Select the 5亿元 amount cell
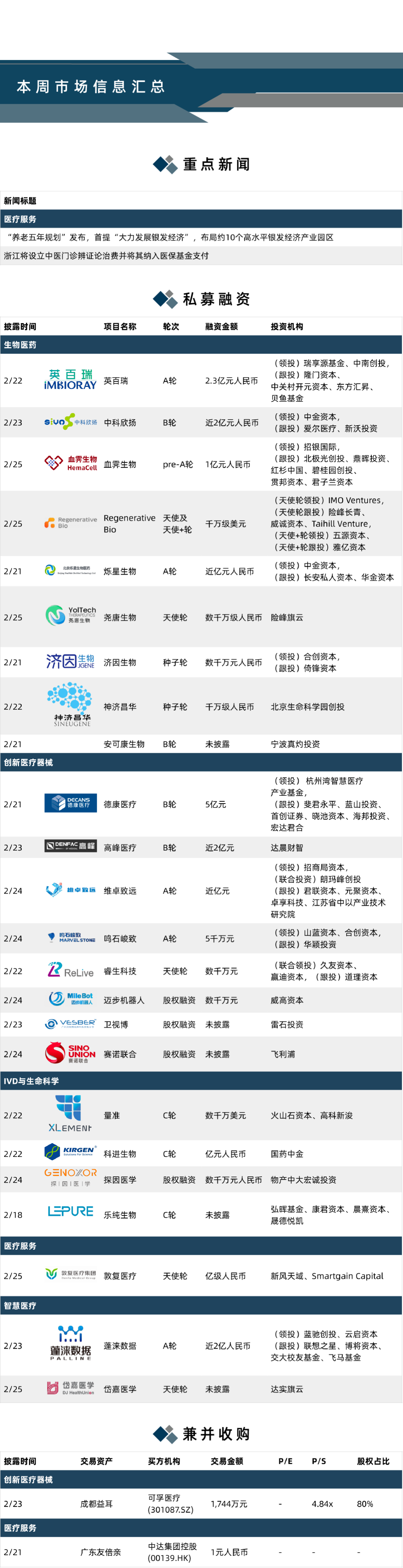The height and width of the screenshot is (1568, 403). (216, 804)
